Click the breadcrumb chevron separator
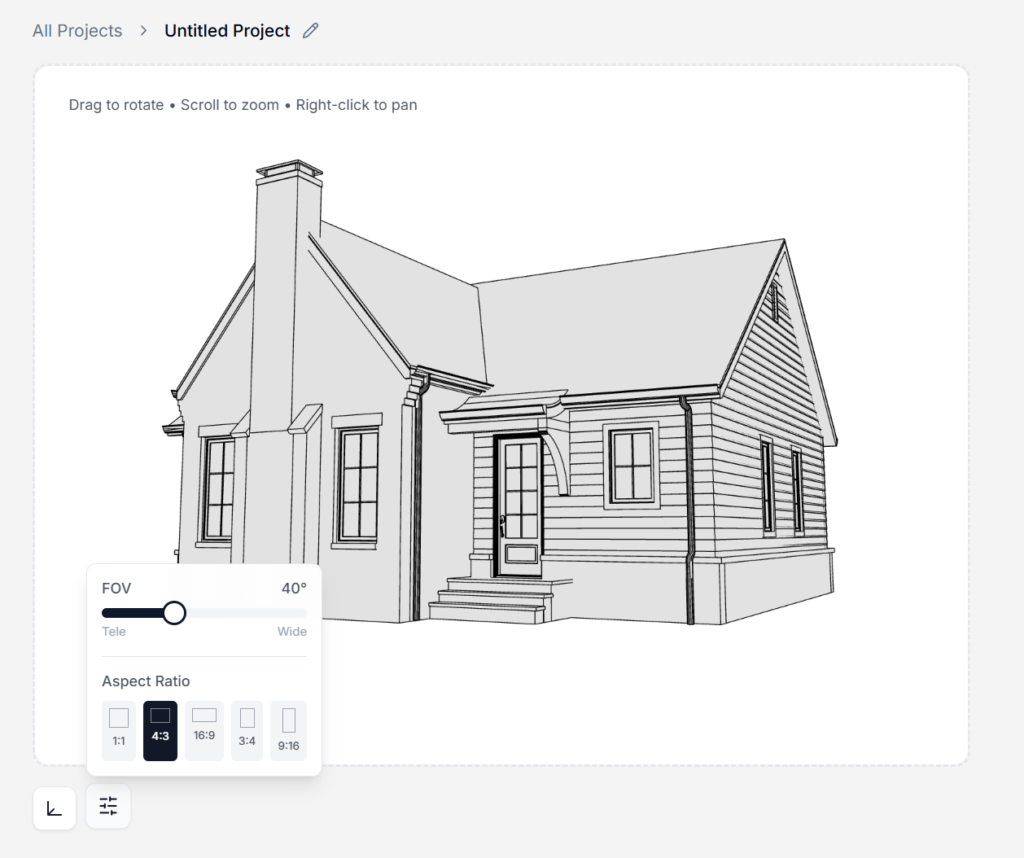 tap(144, 31)
